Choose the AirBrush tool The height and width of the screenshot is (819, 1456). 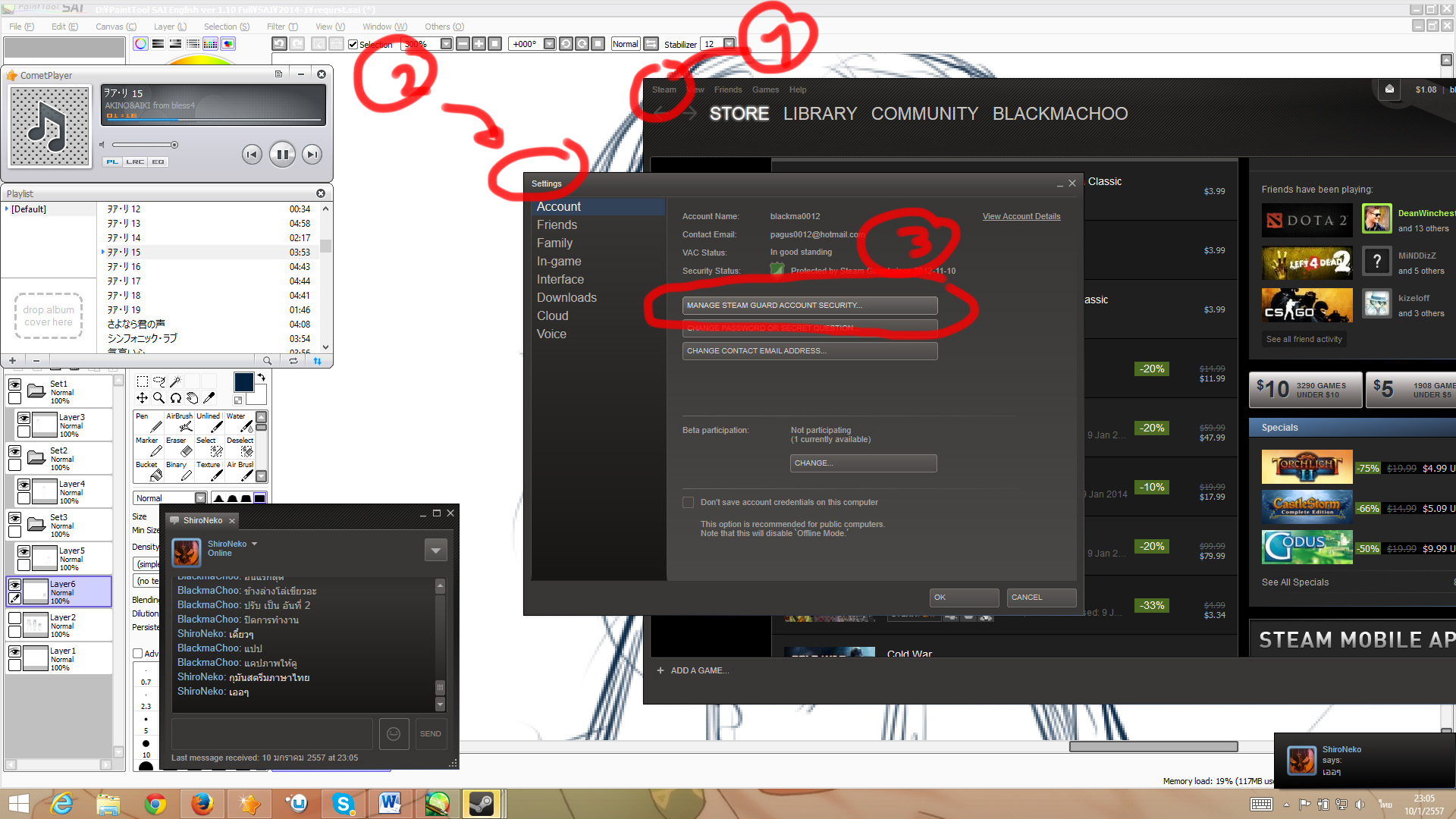[x=179, y=423]
